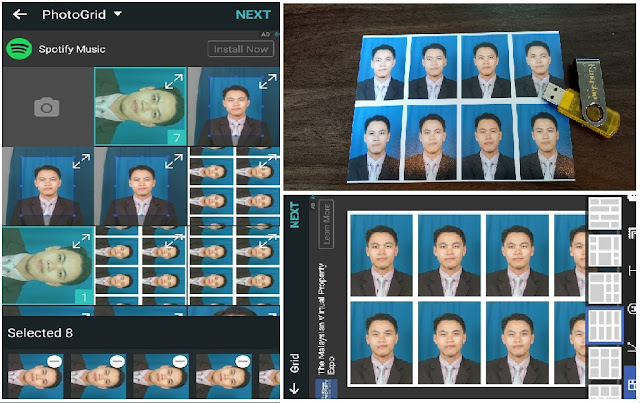The width and height of the screenshot is (640, 403).
Task: Click the Install Now button
Action: pos(240,49)
